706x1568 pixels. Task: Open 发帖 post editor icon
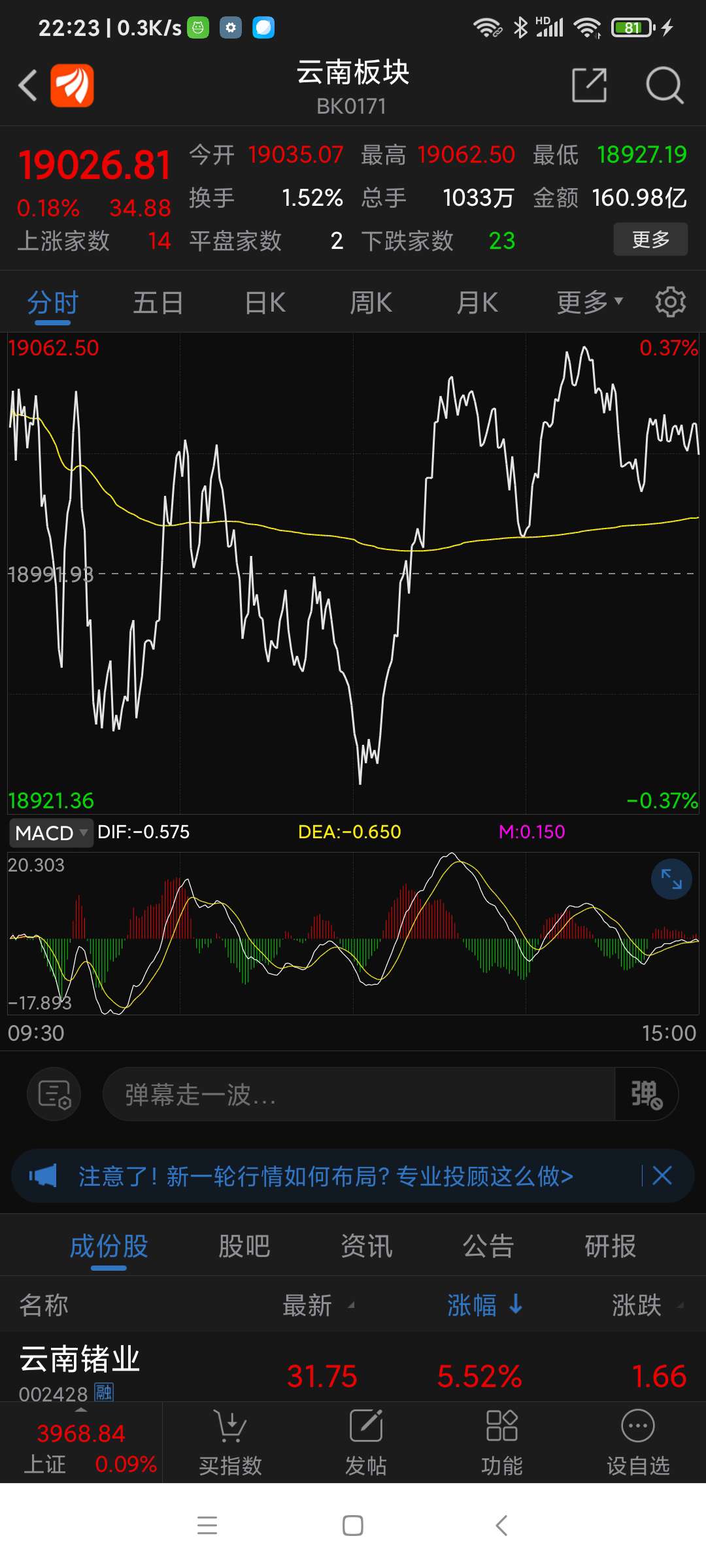point(366,1442)
